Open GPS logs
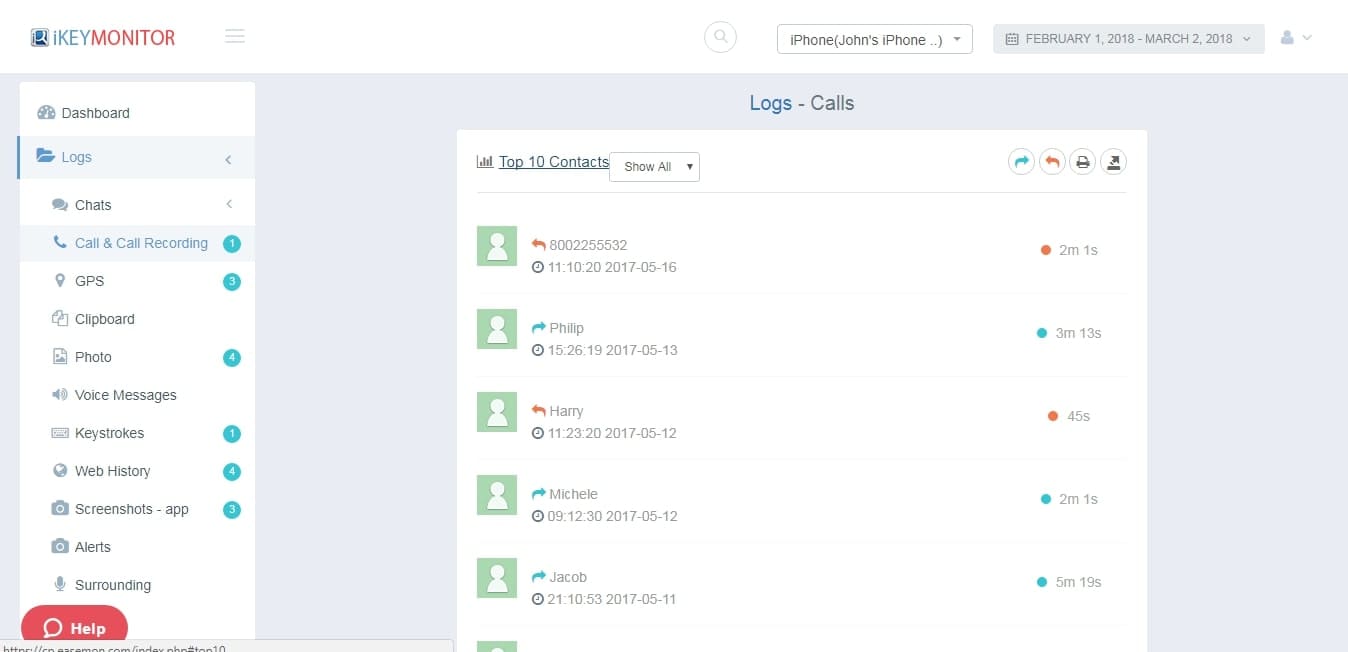 (x=89, y=281)
